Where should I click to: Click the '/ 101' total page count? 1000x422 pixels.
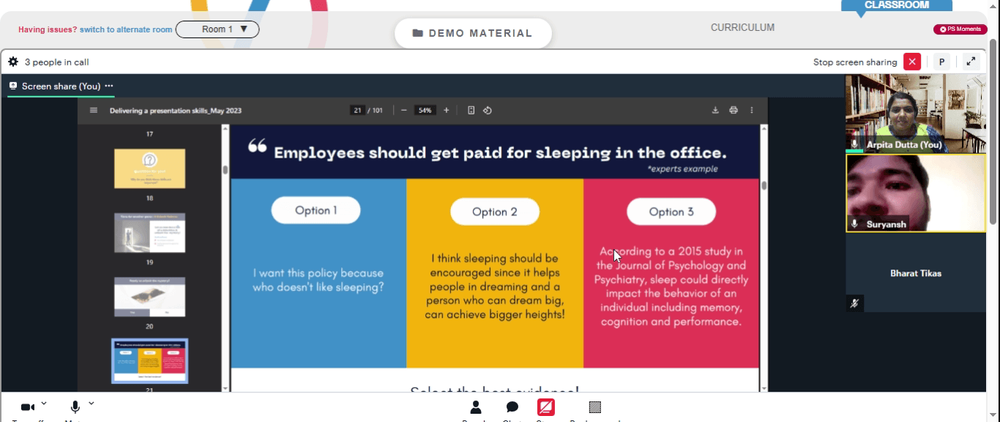[x=375, y=110]
